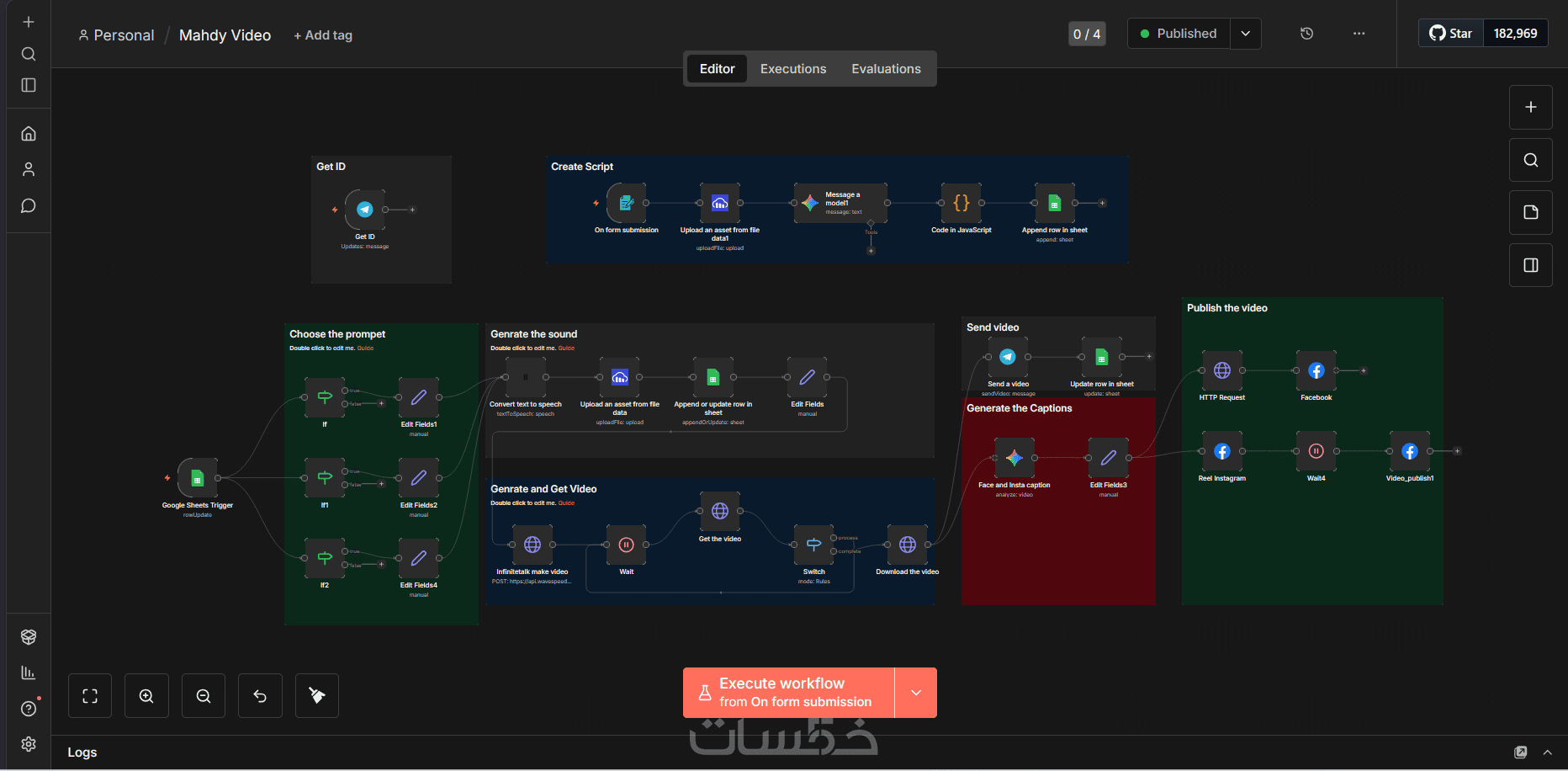Open the workflow history icon
This screenshot has height=771, width=1568.
pos(1306,34)
